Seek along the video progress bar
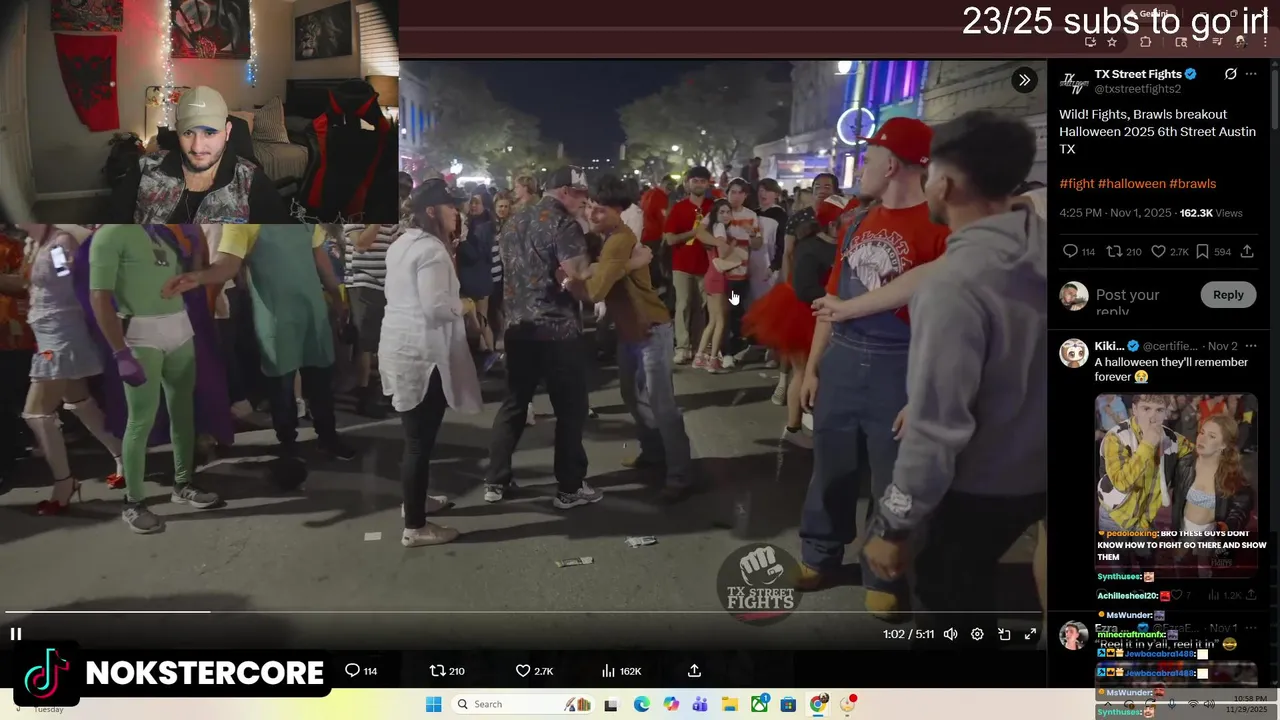The width and height of the screenshot is (1280, 720). pyautogui.click(x=523, y=612)
